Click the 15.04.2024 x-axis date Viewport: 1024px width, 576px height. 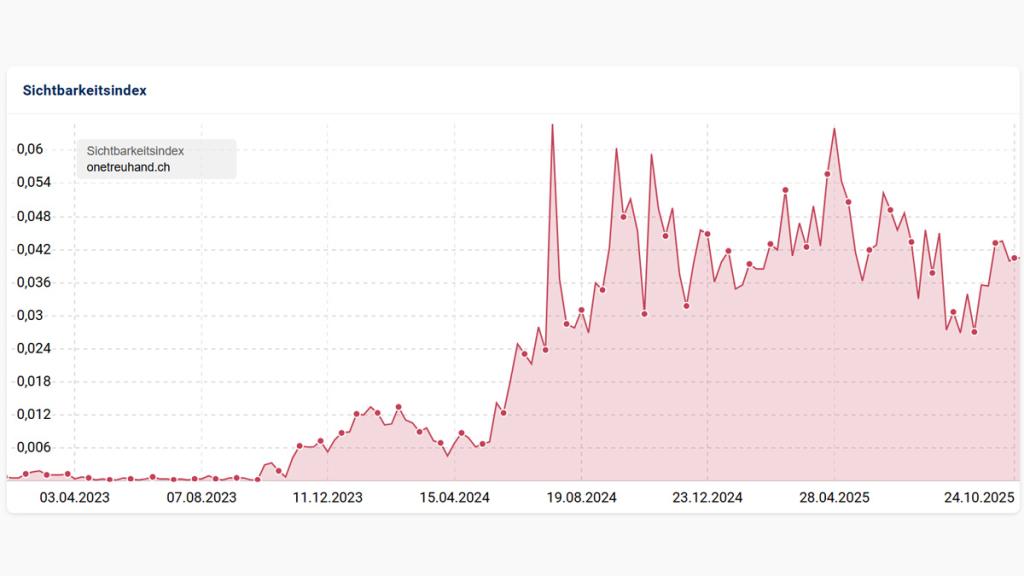pos(454,497)
